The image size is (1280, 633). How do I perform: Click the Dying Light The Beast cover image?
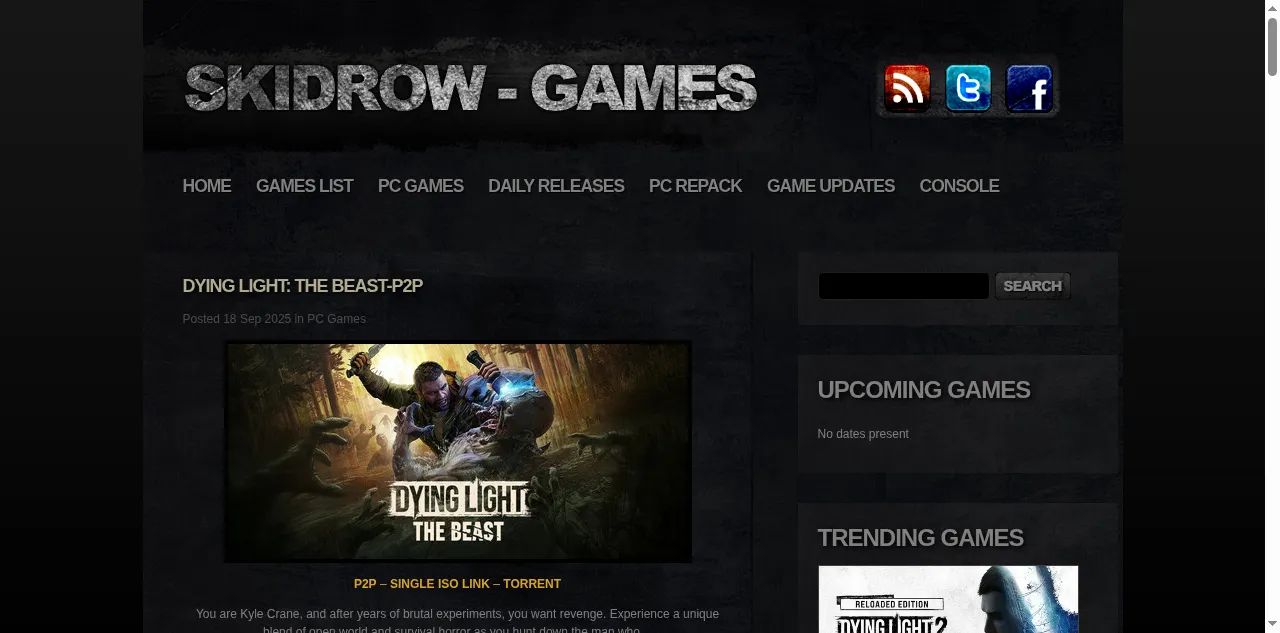pos(458,452)
